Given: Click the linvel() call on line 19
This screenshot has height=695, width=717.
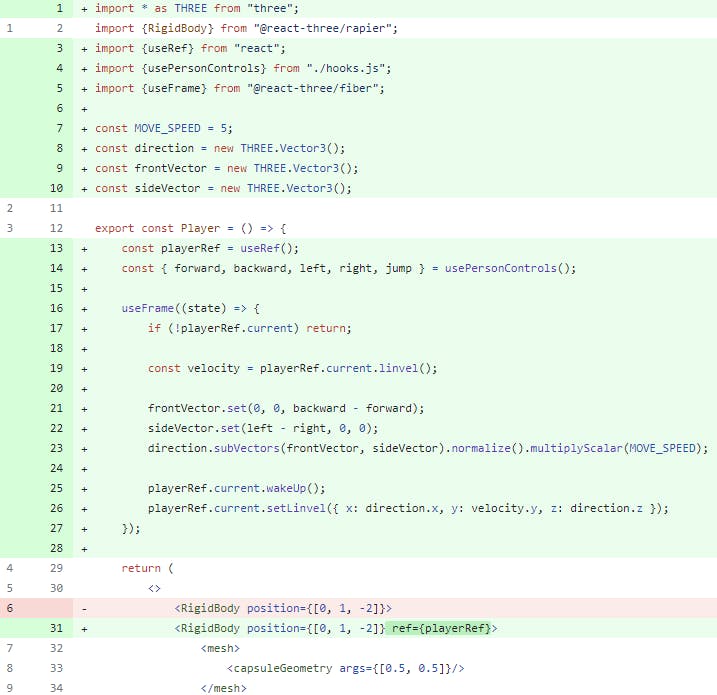Looking at the screenshot, I should click(x=407, y=368).
